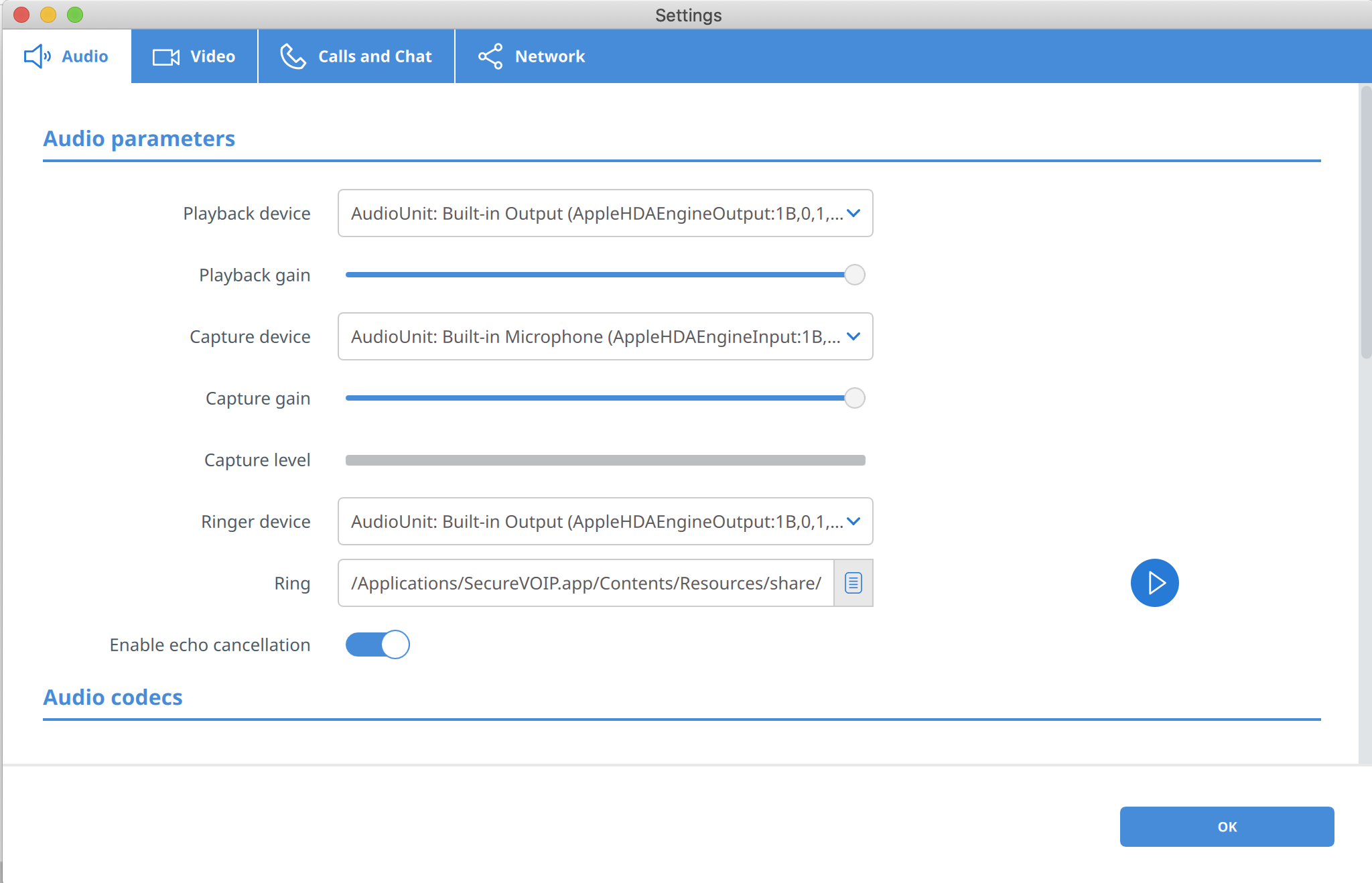This screenshot has height=883, width=1372.
Task: Open the Calls and Chat tab
Action: coord(356,56)
